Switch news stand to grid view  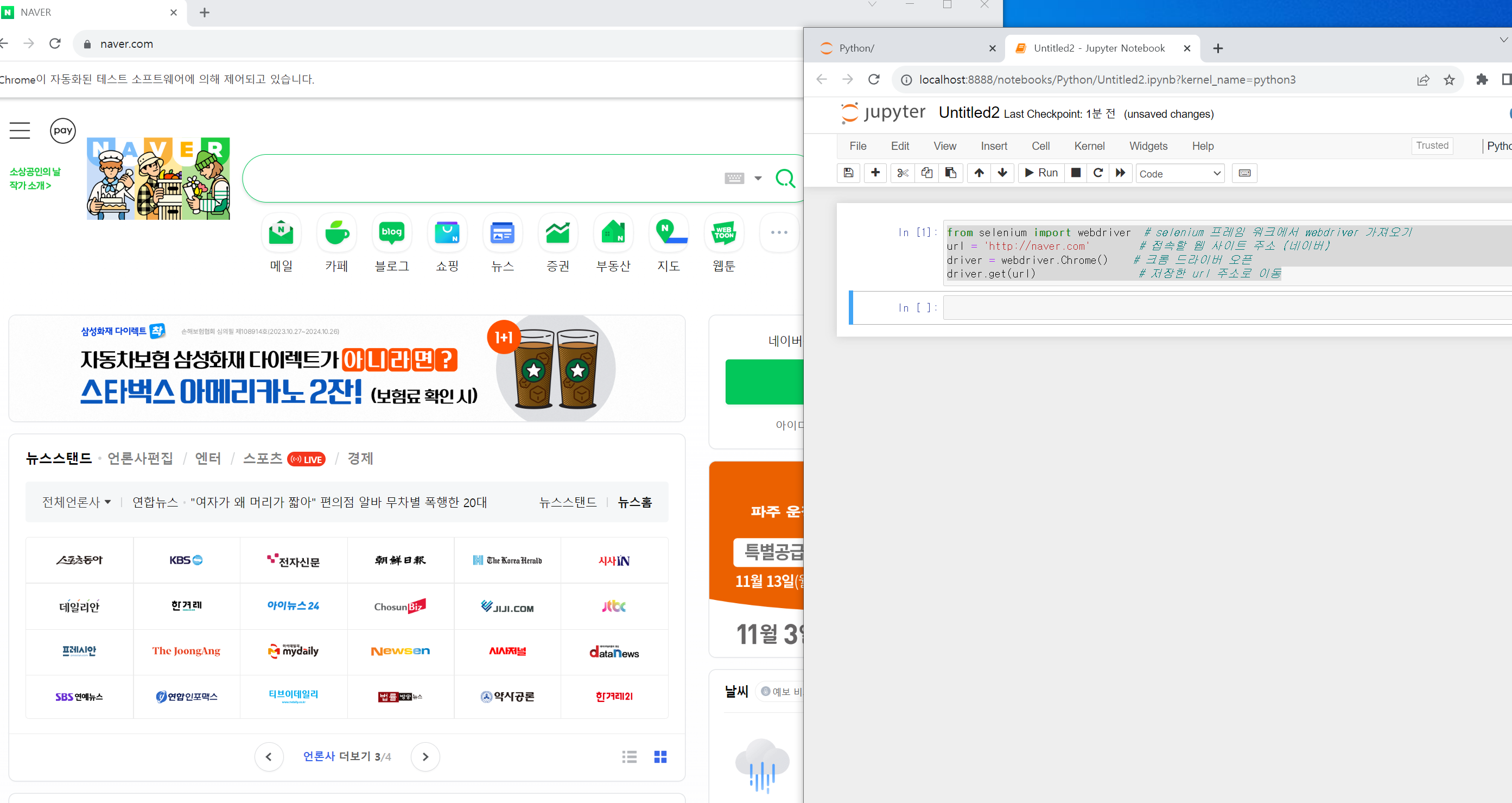(660, 757)
